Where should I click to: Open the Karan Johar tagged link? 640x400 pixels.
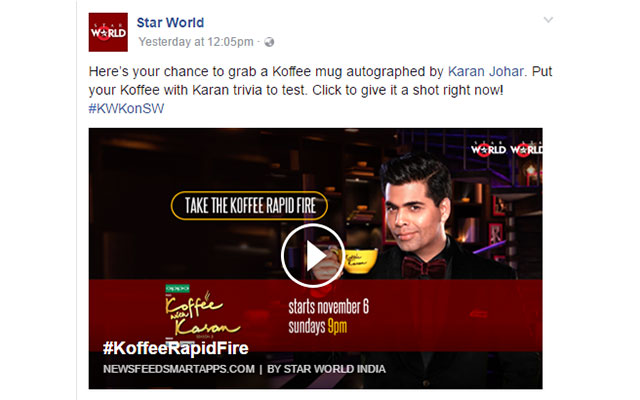tap(486, 71)
